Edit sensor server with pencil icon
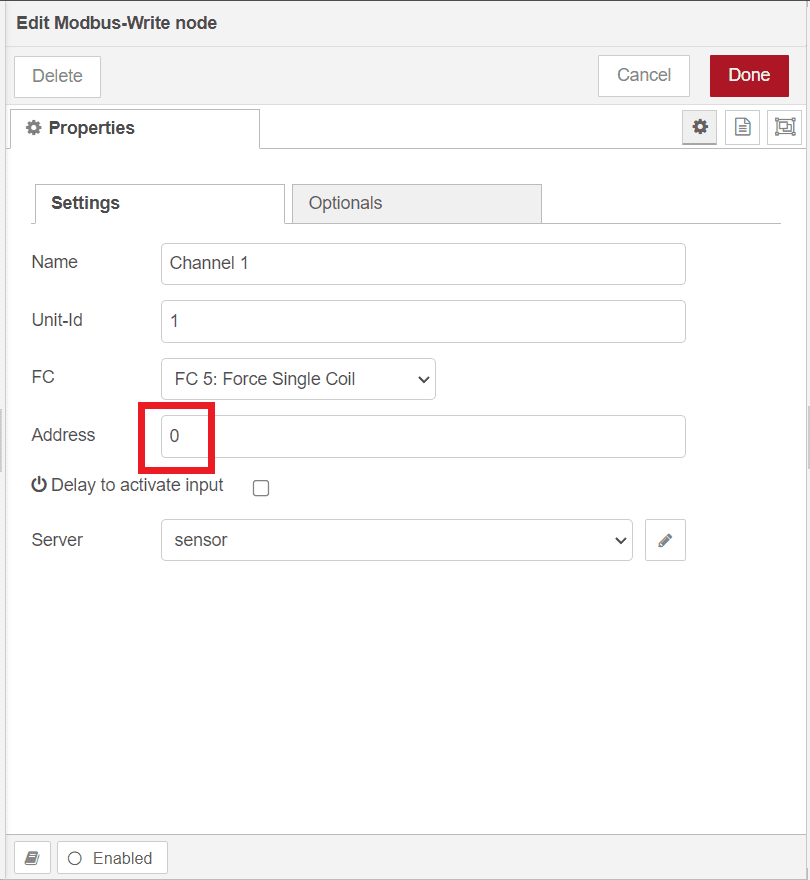The image size is (810, 880). [665, 540]
